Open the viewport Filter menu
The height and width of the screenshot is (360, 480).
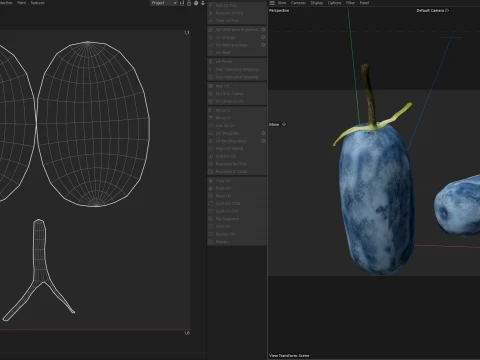pyautogui.click(x=350, y=3)
